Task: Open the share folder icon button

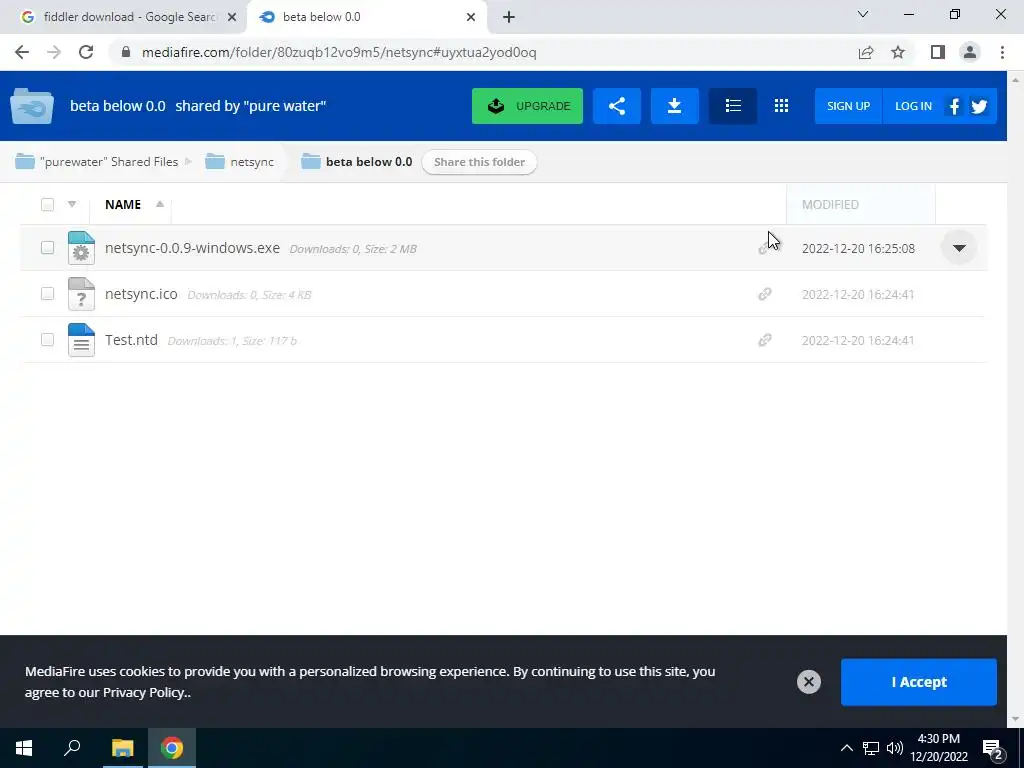Action: [616, 106]
